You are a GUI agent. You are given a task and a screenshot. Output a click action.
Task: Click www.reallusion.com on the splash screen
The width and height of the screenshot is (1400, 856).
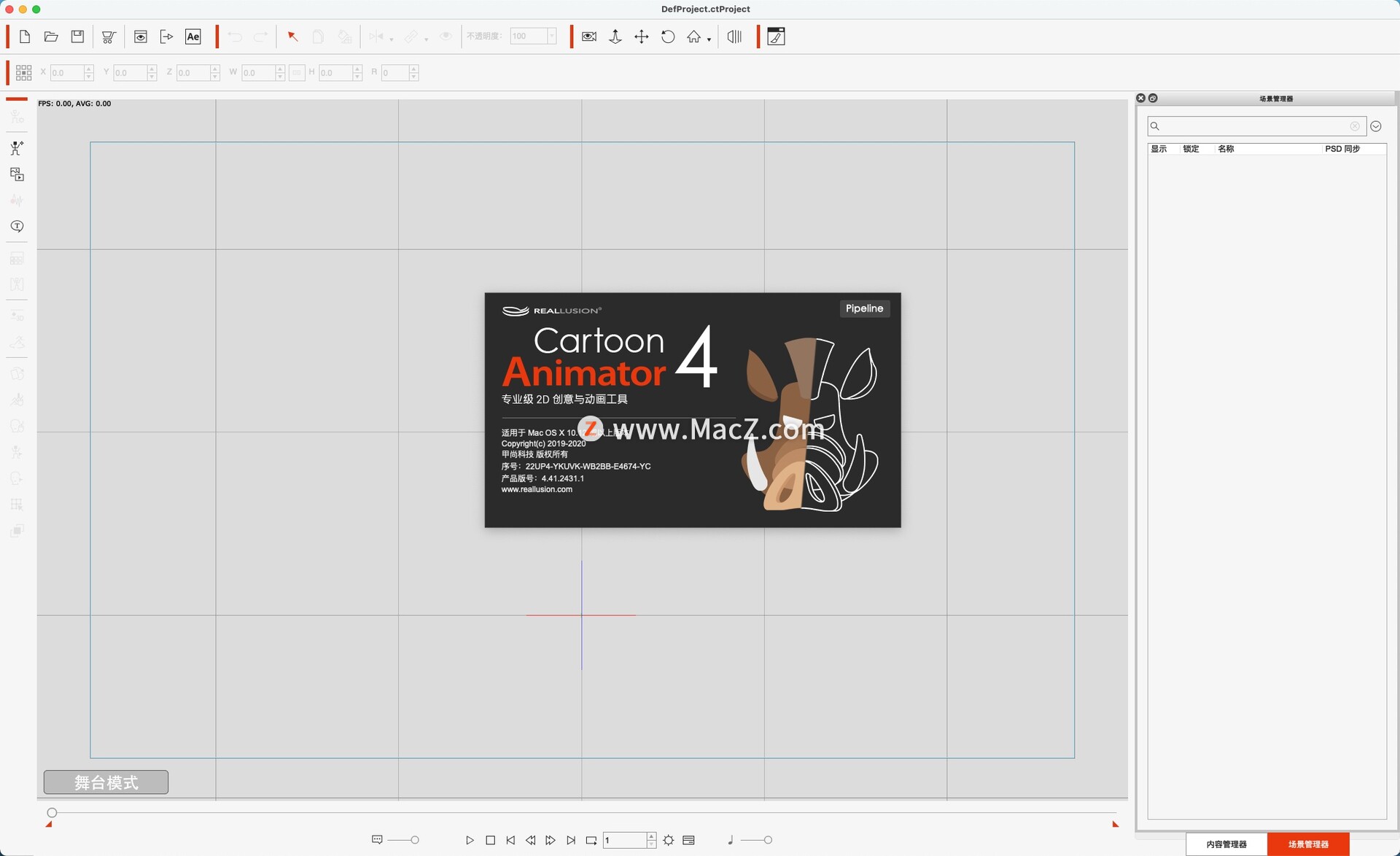[x=537, y=489]
